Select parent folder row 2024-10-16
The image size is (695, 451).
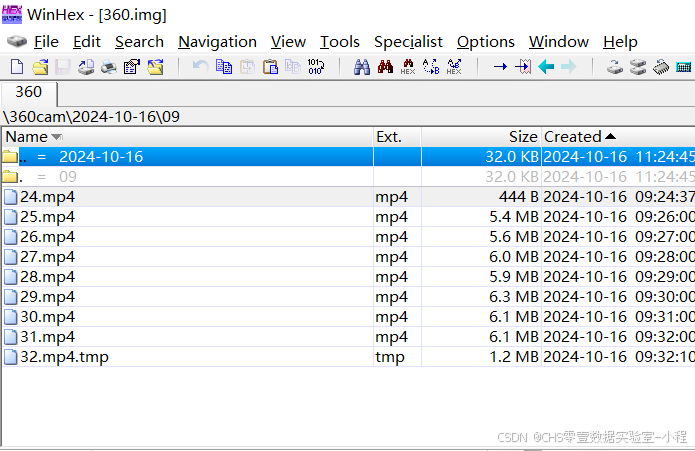tap(348, 156)
